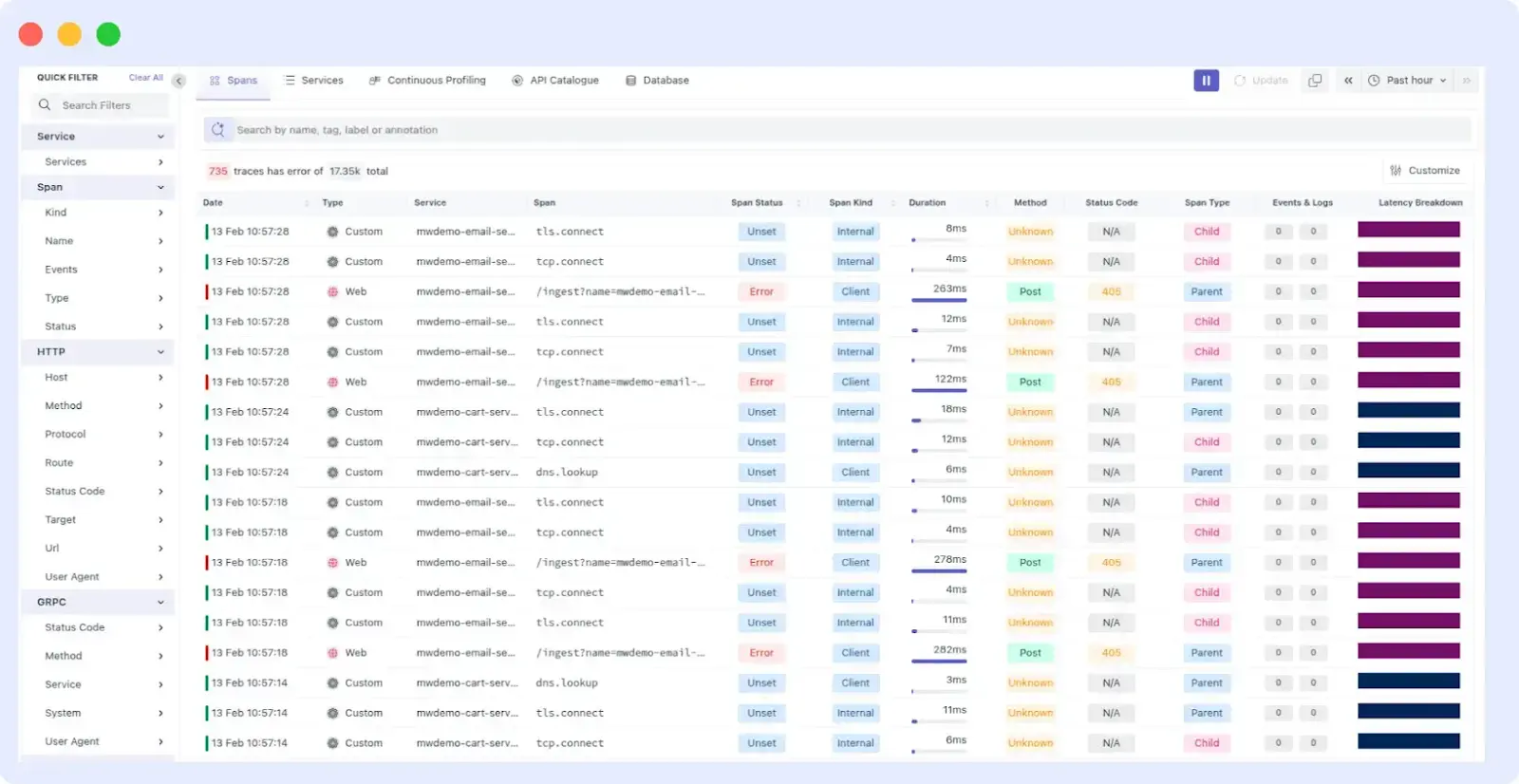Click the sliders icon beside Customize

coord(1396,171)
